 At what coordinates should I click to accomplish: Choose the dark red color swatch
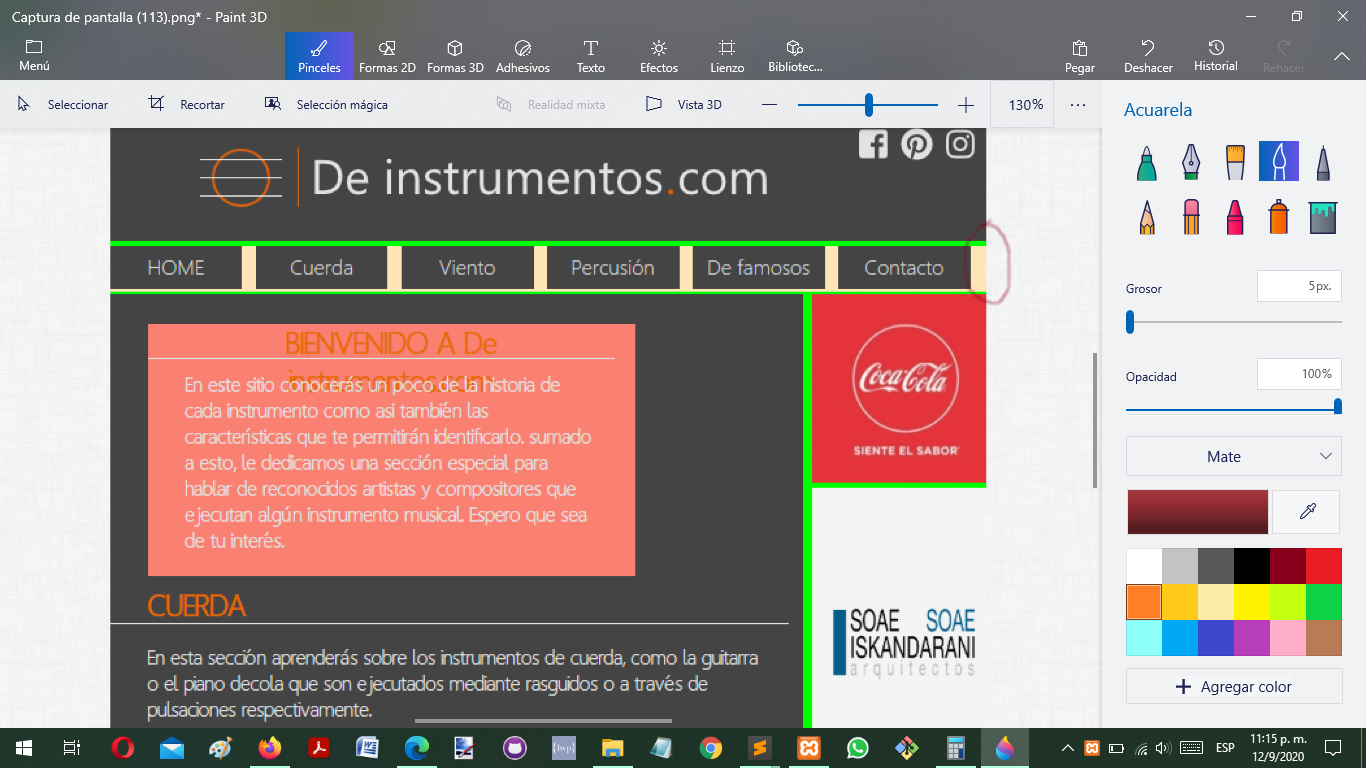(1288, 566)
